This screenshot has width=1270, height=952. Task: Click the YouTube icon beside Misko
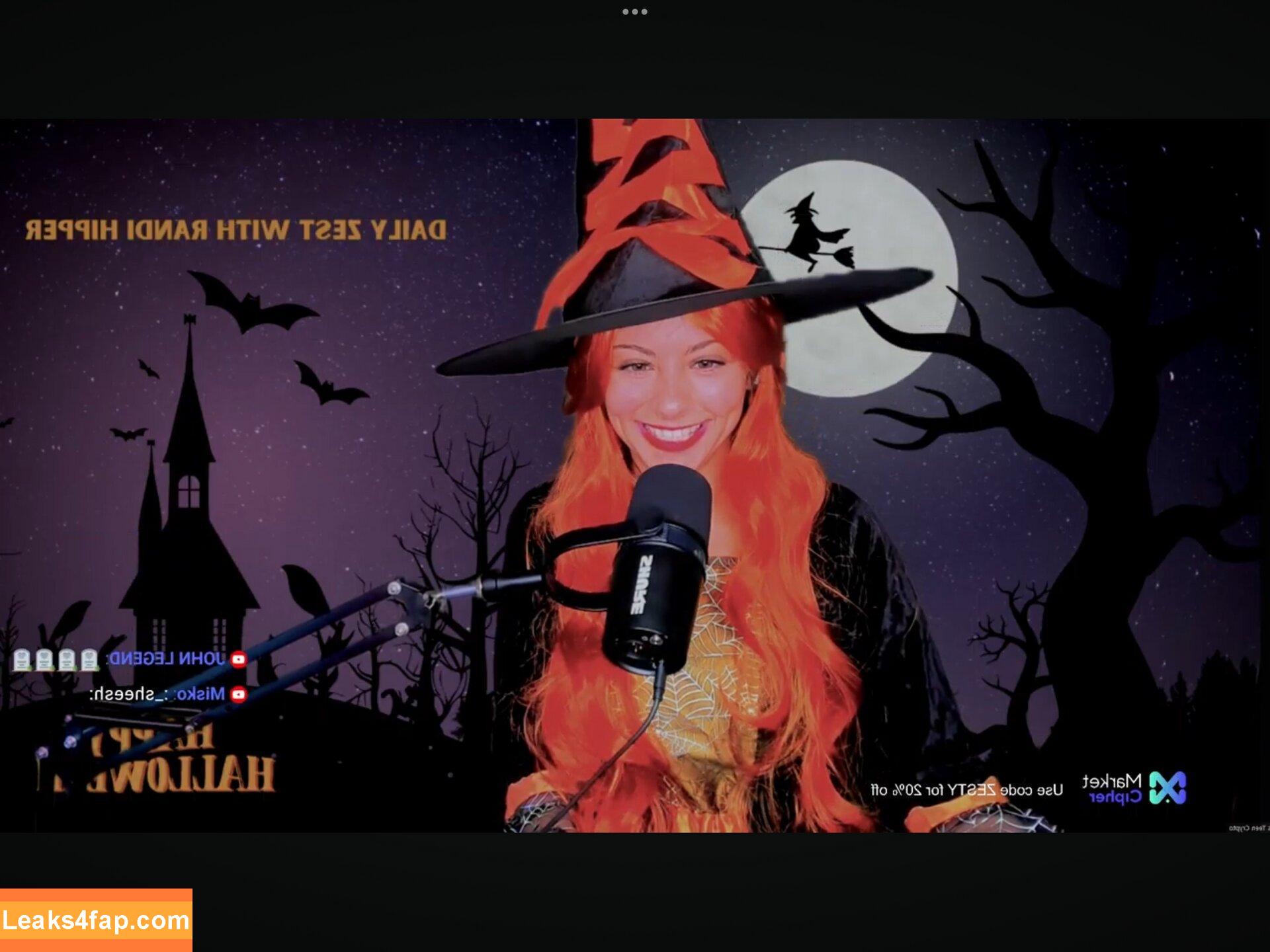[x=239, y=694]
